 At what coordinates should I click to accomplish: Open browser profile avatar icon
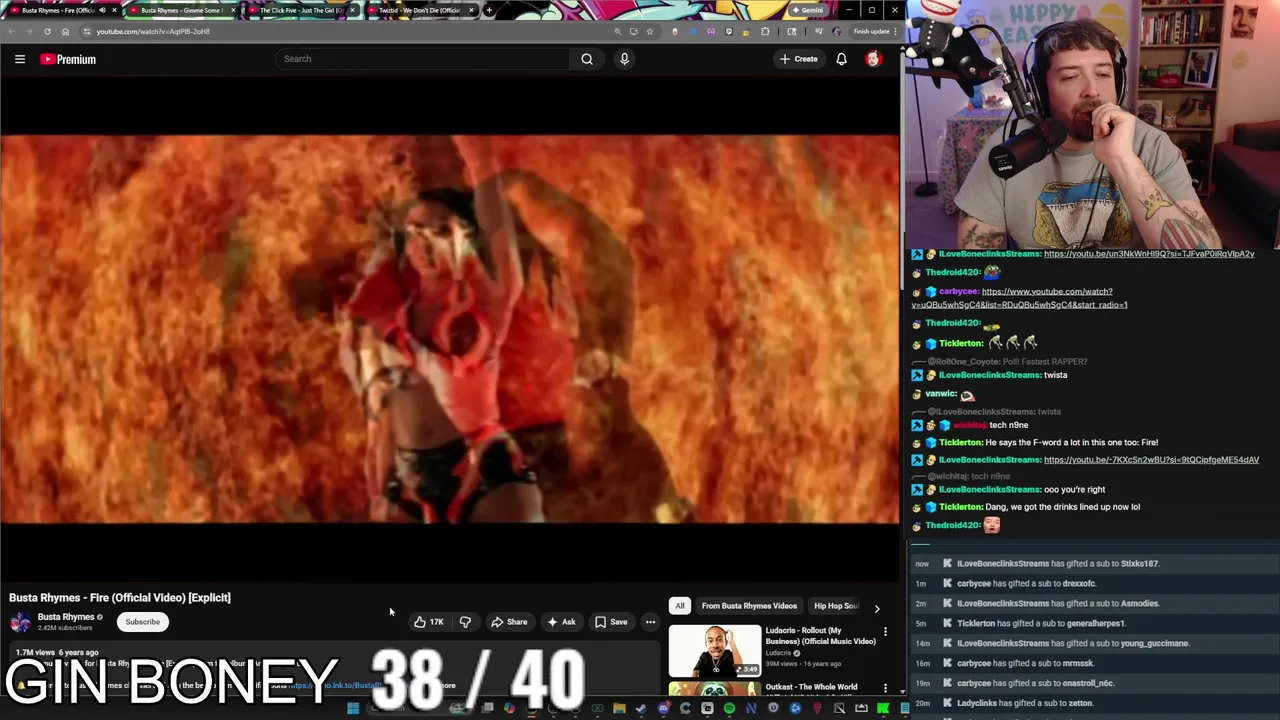click(837, 31)
